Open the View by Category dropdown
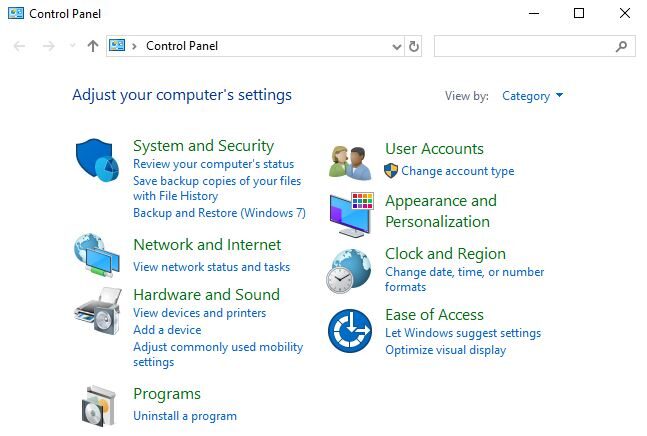 pyautogui.click(x=532, y=96)
